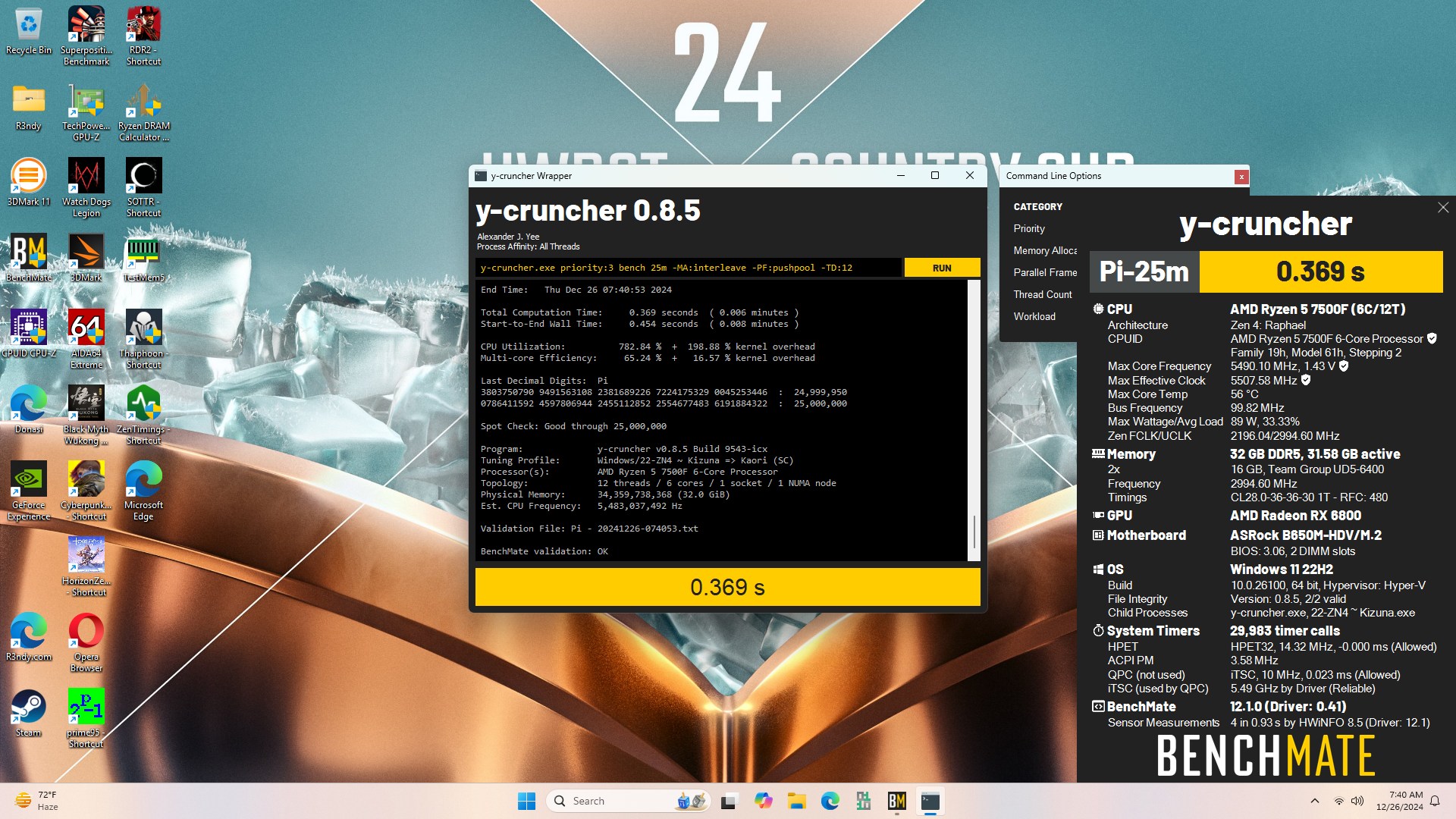Viewport: 1456px width, 819px height.
Task: Open TestMem5 desktop icon
Action: click(x=143, y=259)
